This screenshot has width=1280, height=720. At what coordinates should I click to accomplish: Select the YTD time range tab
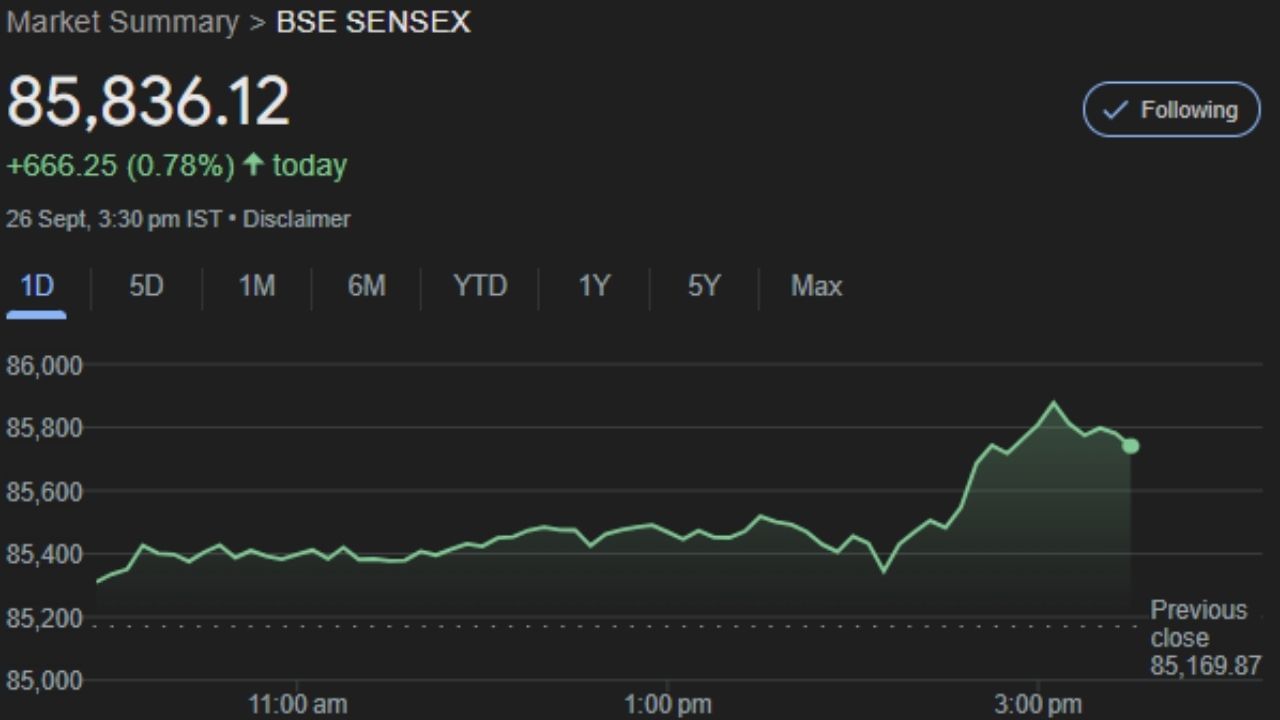pos(480,287)
